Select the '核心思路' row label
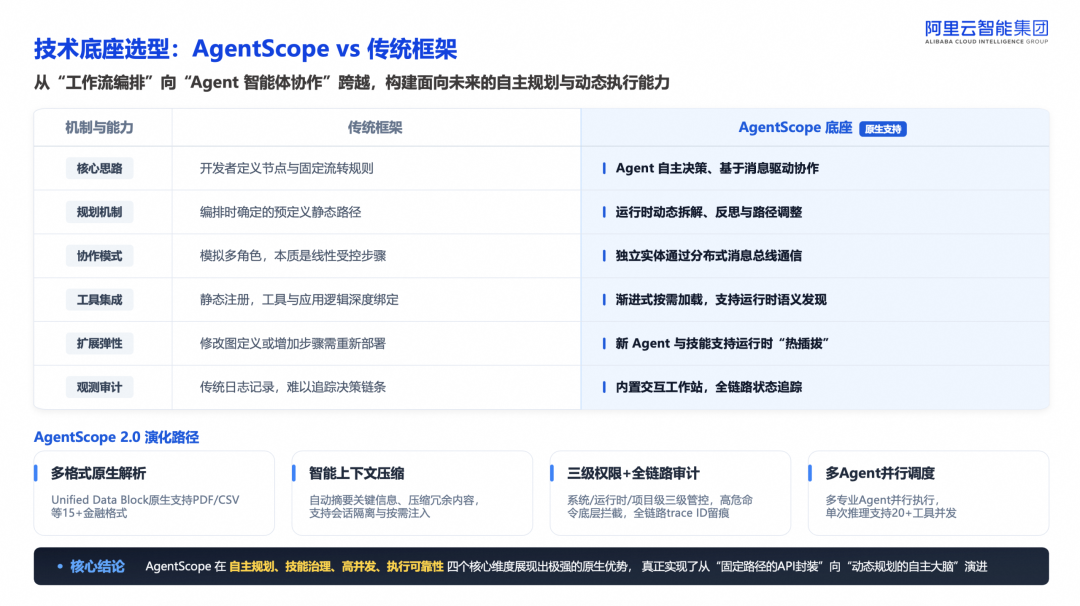The height and width of the screenshot is (606, 1080). click(99, 168)
